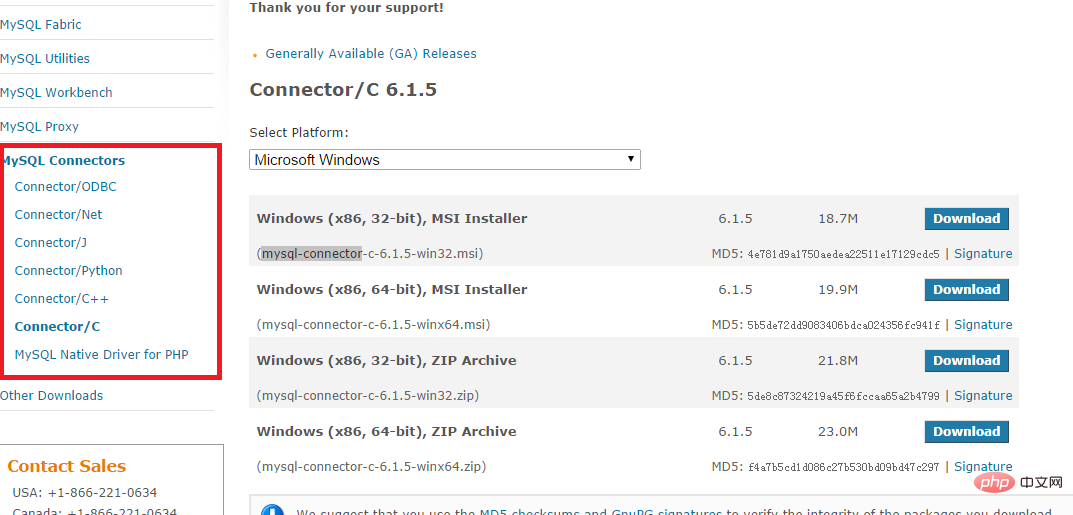Open Signature for win32.zip file
The height and width of the screenshot is (515, 1073).
[983, 396]
